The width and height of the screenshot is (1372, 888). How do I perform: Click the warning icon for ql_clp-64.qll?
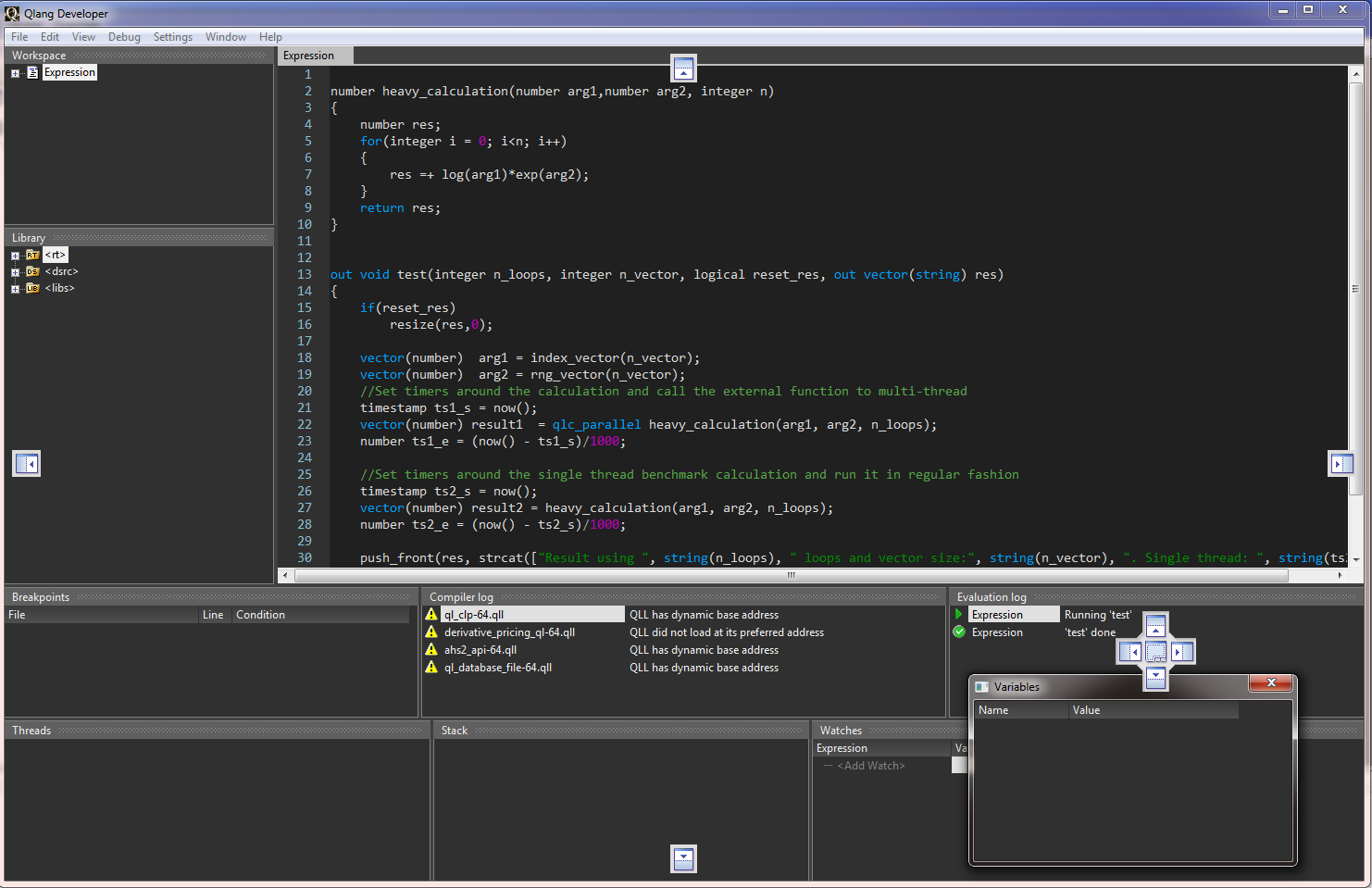click(431, 614)
